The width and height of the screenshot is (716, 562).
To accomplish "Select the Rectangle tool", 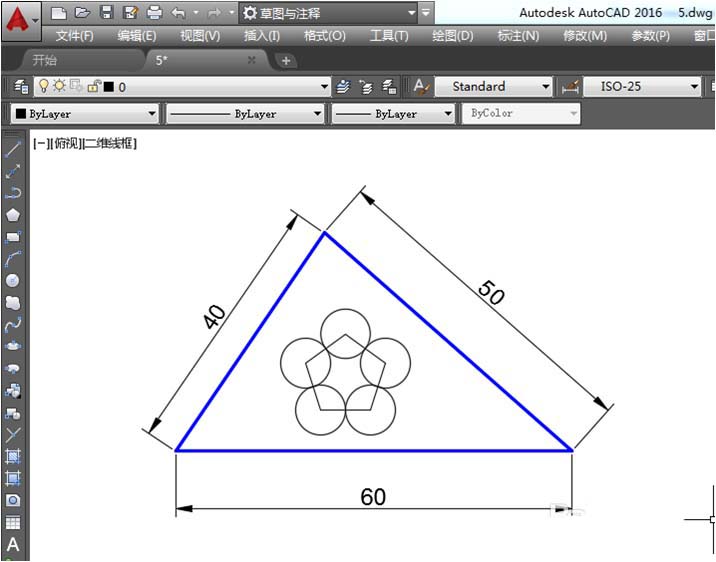I will 13,236.
